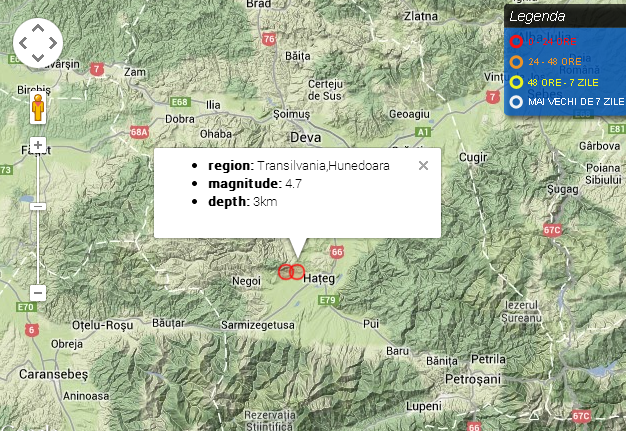Click the route 66 shield near Hațeg
This screenshot has width=626, height=431.
point(337,252)
